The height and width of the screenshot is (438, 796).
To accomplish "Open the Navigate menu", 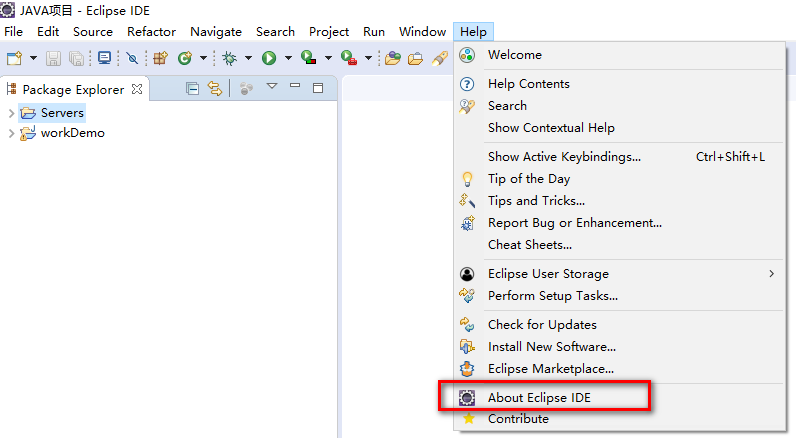I will (216, 31).
